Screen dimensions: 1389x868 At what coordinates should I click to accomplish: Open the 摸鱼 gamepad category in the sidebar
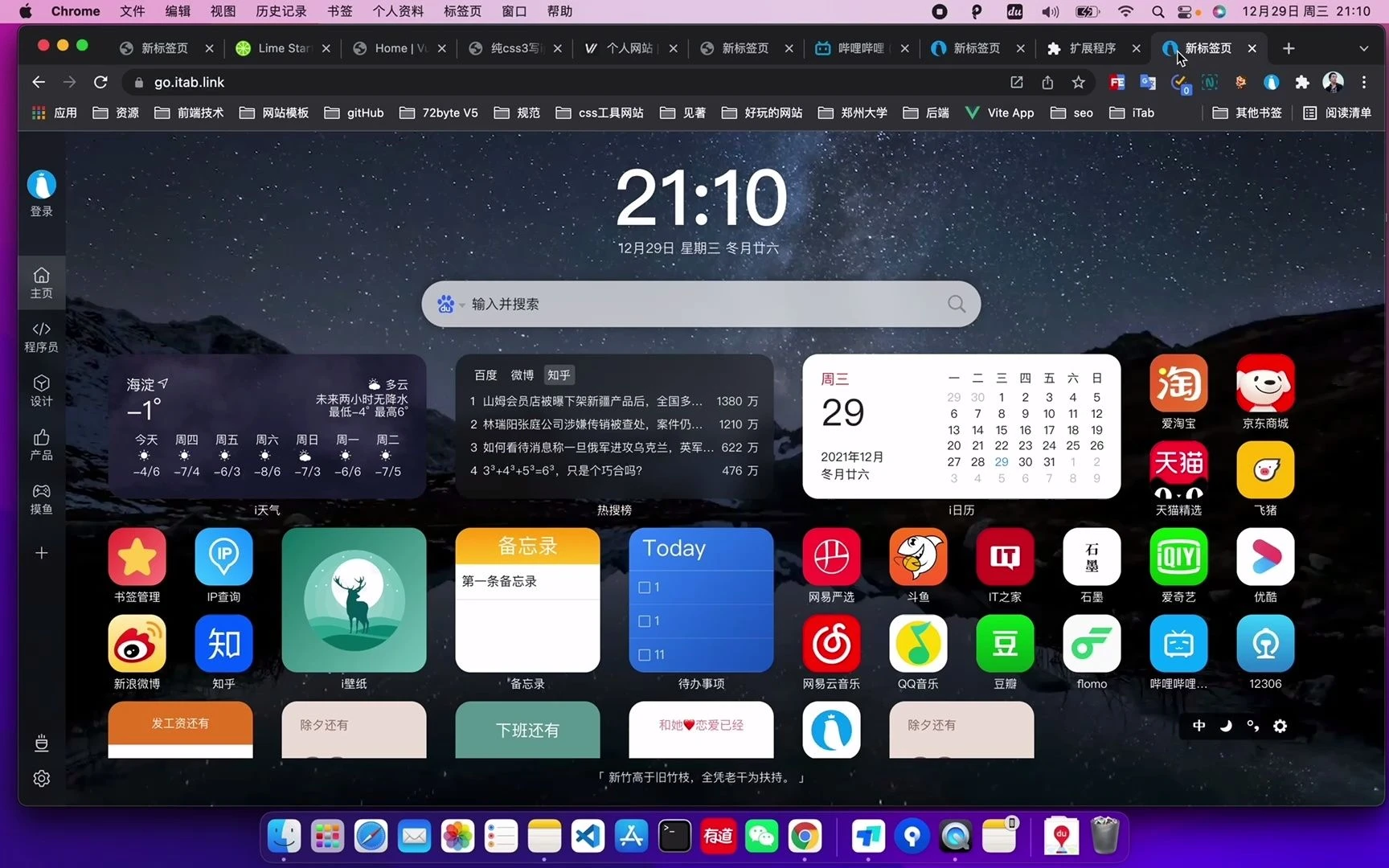coord(42,498)
